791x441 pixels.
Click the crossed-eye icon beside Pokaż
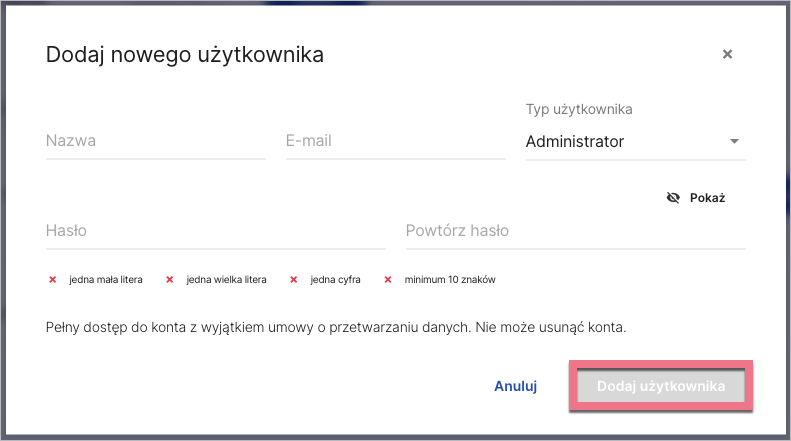click(x=673, y=198)
